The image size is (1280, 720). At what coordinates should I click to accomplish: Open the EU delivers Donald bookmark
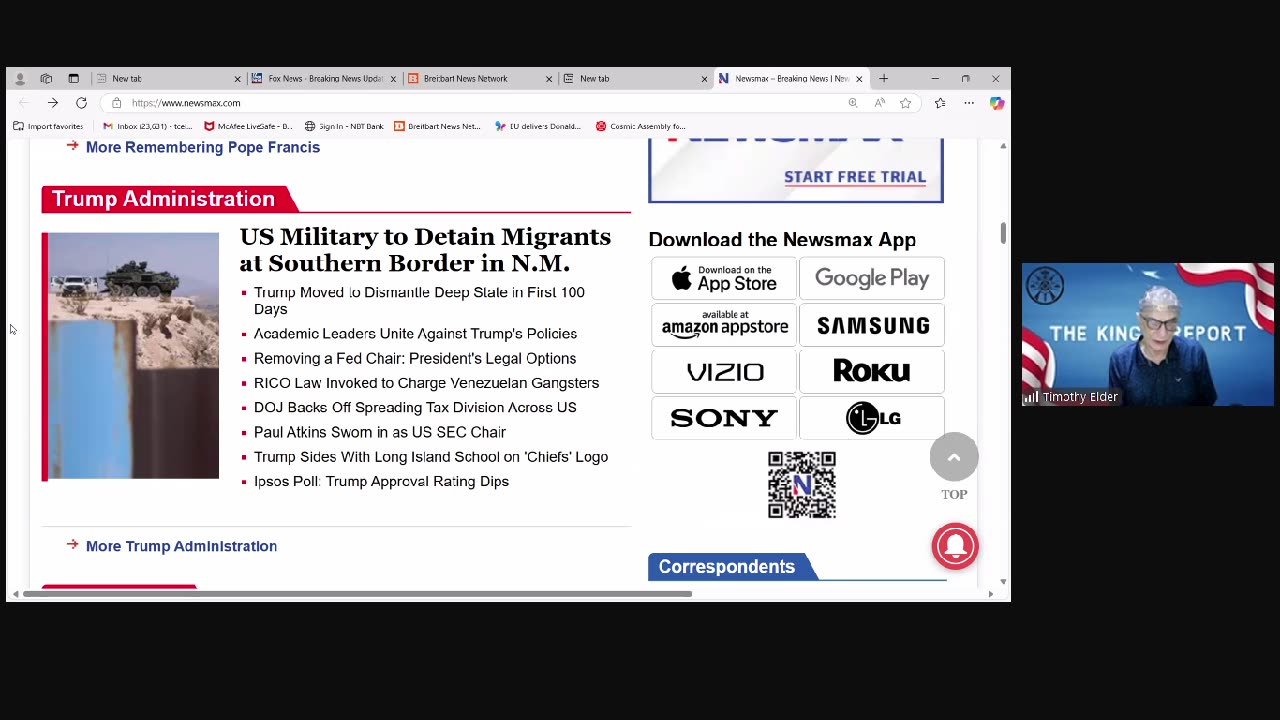tap(538, 126)
